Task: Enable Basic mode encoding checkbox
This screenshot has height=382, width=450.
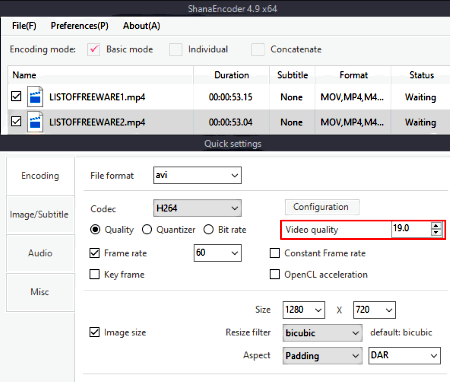Action: click(94, 49)
